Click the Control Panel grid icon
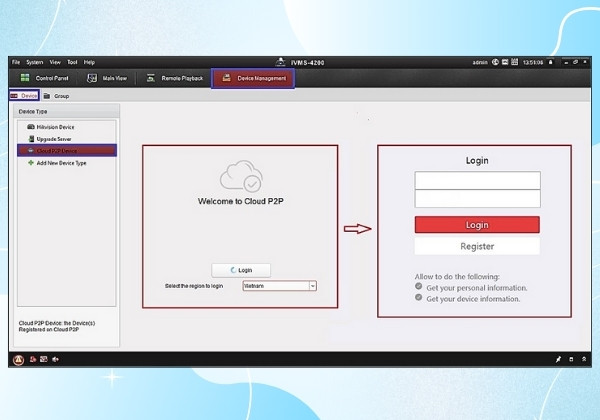Screen dimensions: 600x420 pos(25,78)
